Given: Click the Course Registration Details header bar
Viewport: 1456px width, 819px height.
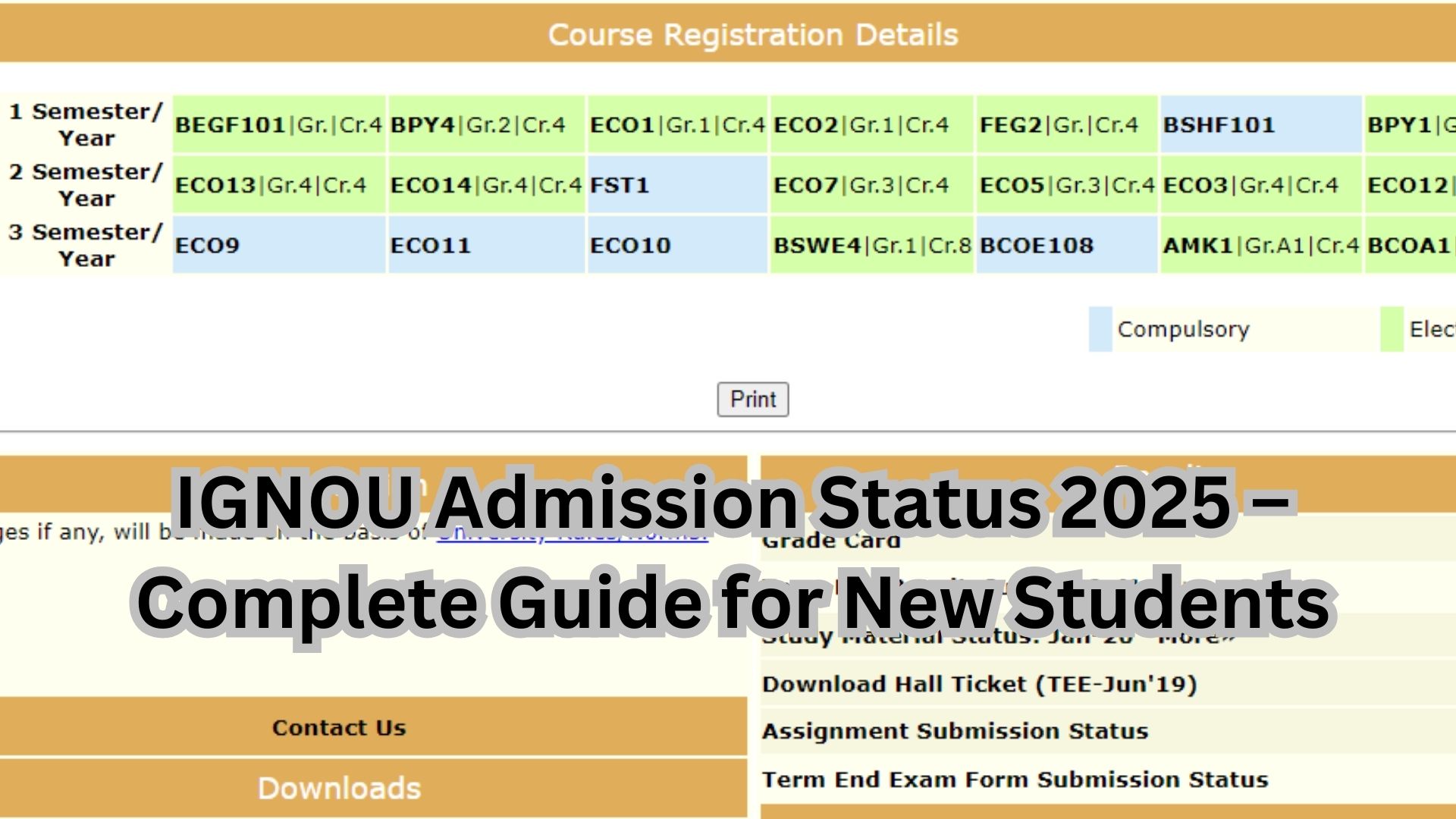Looking at the screenshot, I should click(x=754, y=34).
